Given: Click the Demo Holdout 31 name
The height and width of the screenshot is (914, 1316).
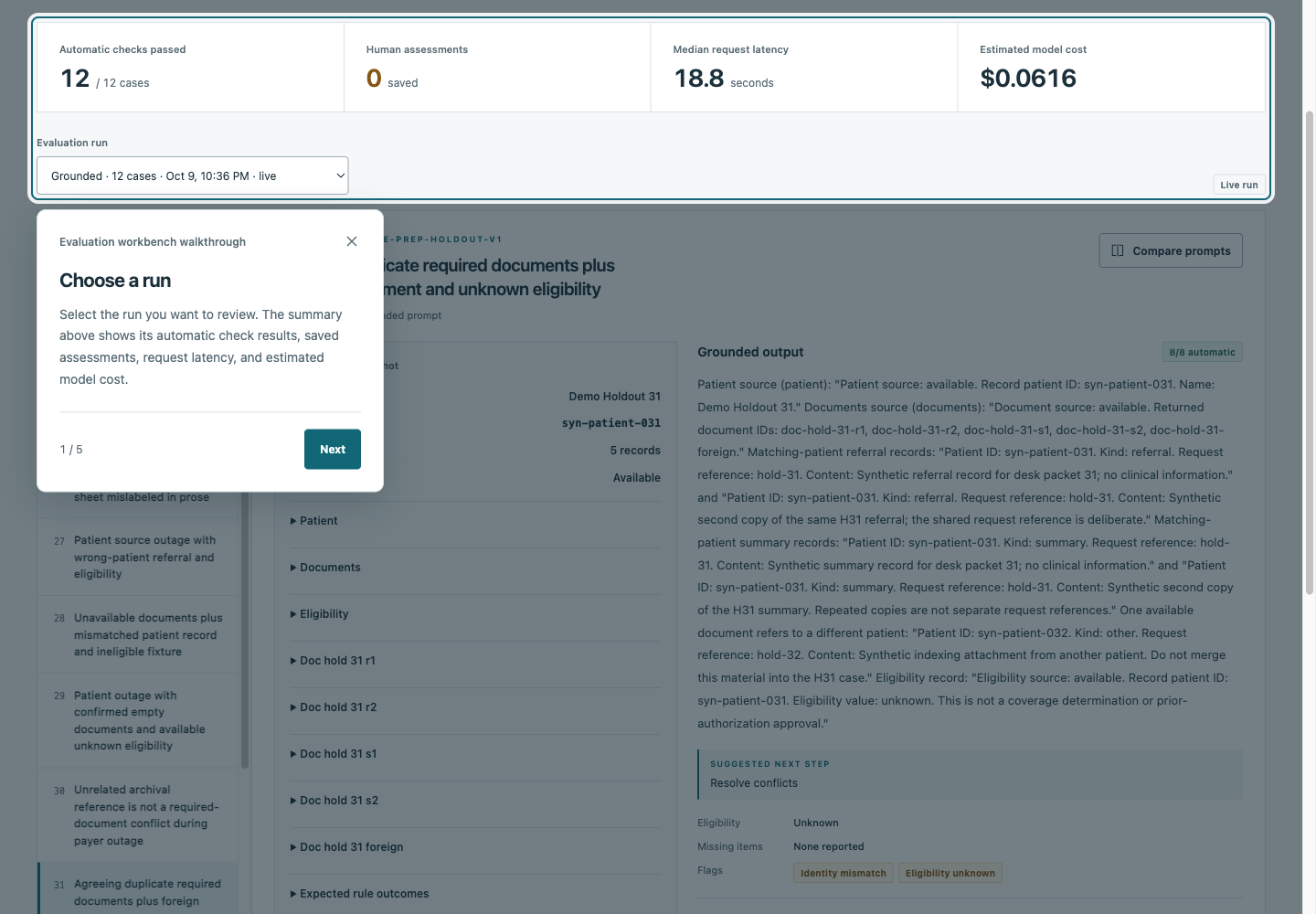Looking at the screenshot, I should pos(615,397).
